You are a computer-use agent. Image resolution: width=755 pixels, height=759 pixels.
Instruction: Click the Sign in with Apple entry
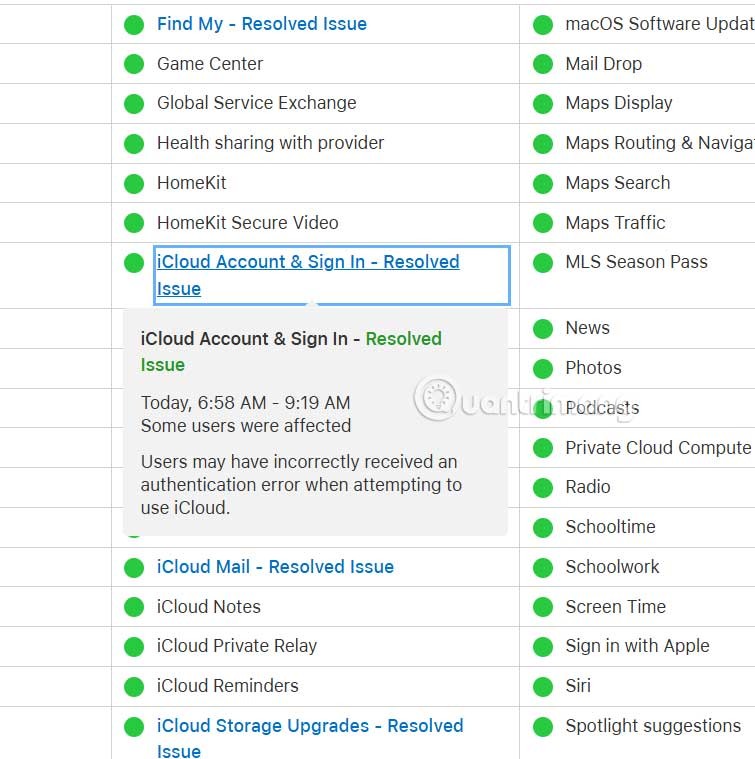(637, 646)
